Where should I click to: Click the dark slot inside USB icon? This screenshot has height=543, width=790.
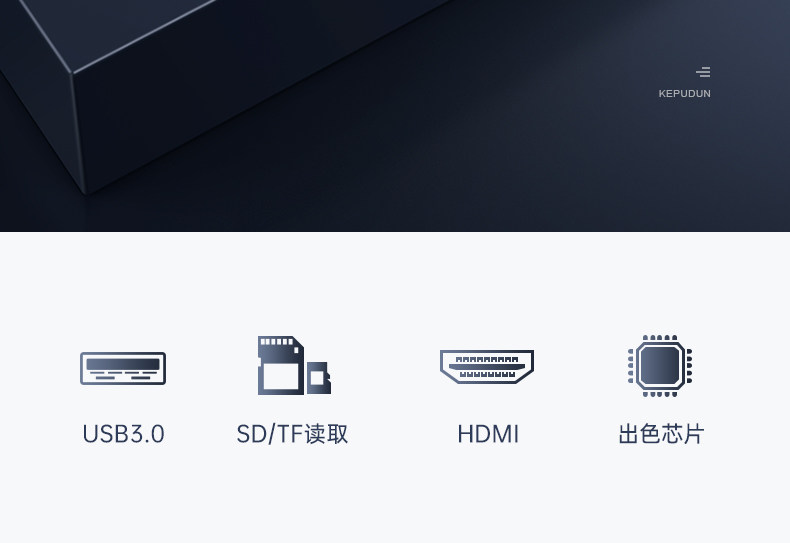pos(123,364)
